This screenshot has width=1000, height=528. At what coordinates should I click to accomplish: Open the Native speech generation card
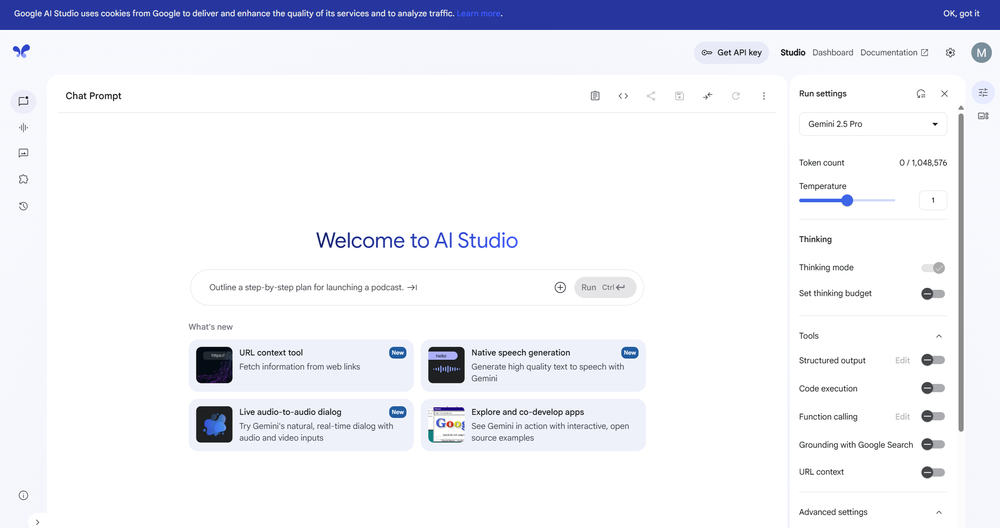point(533,365)
